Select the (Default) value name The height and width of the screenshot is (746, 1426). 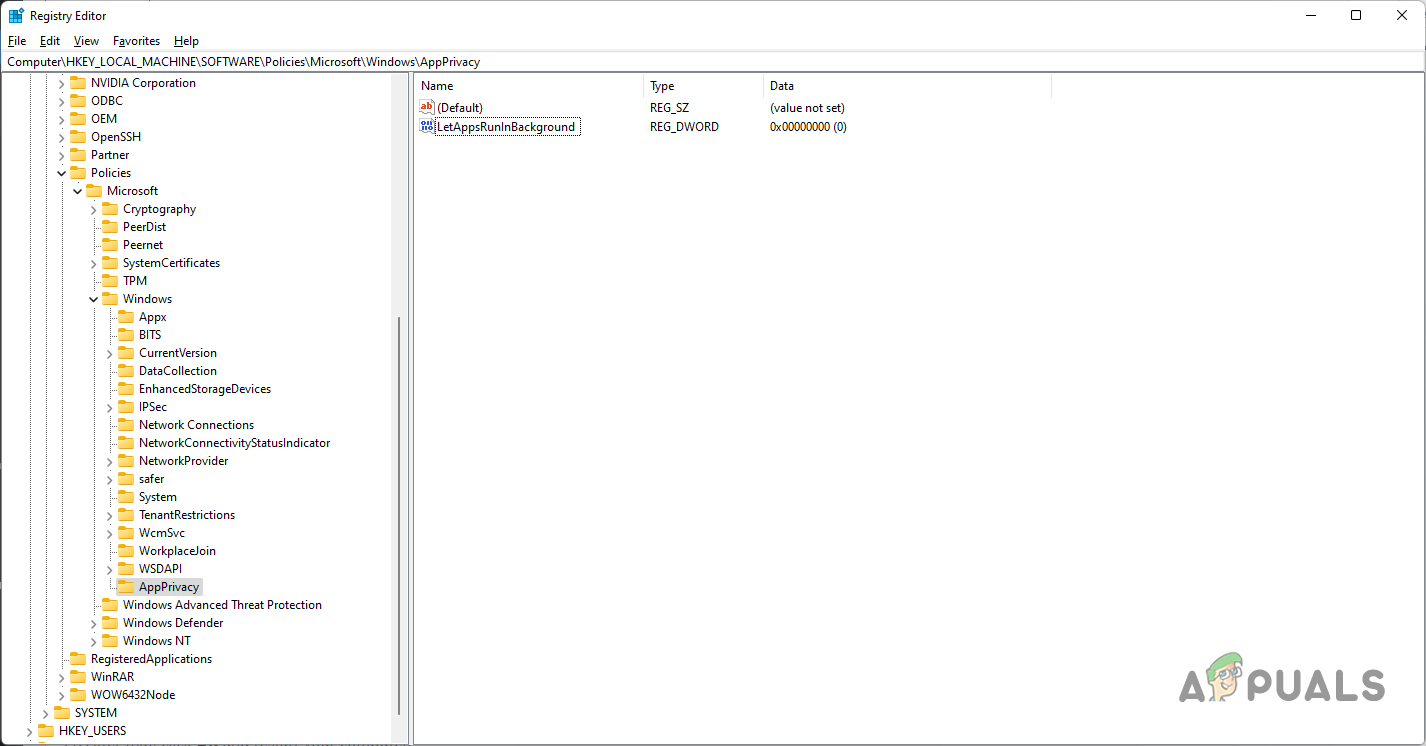pyautogui.click(x=460, y=107)
